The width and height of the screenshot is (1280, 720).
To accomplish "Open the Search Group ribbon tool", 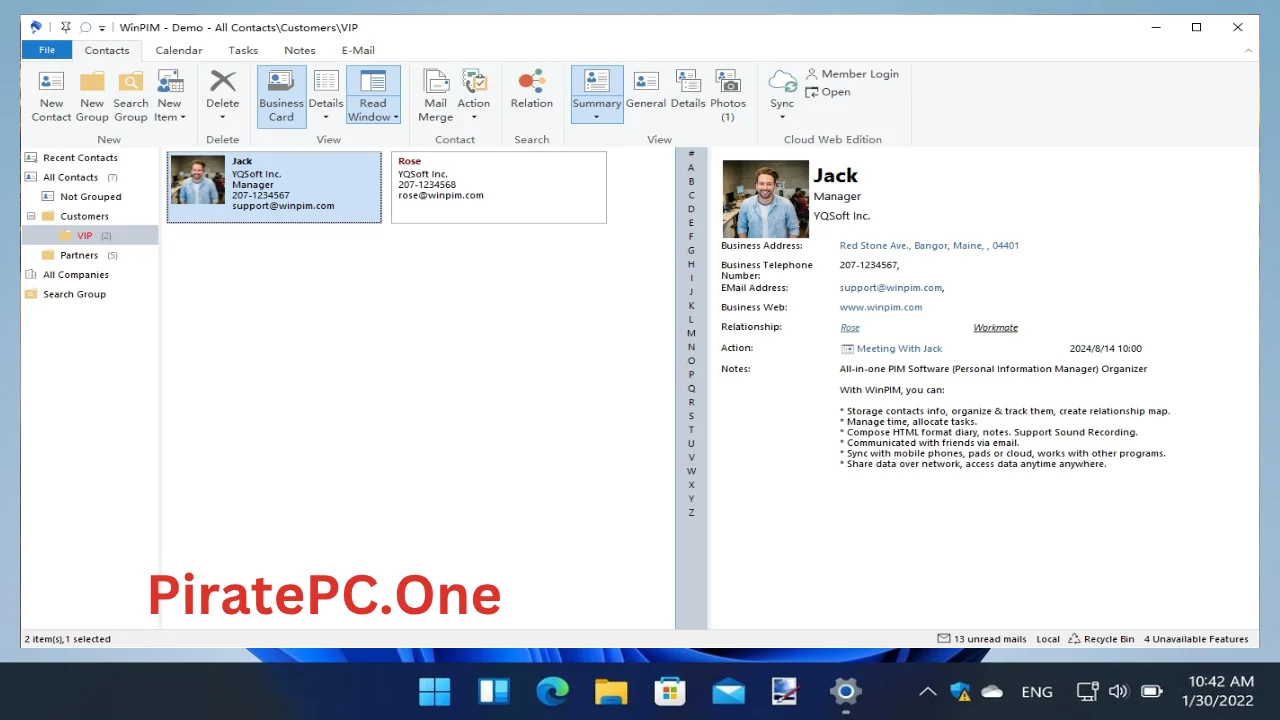I will point(130,95).
